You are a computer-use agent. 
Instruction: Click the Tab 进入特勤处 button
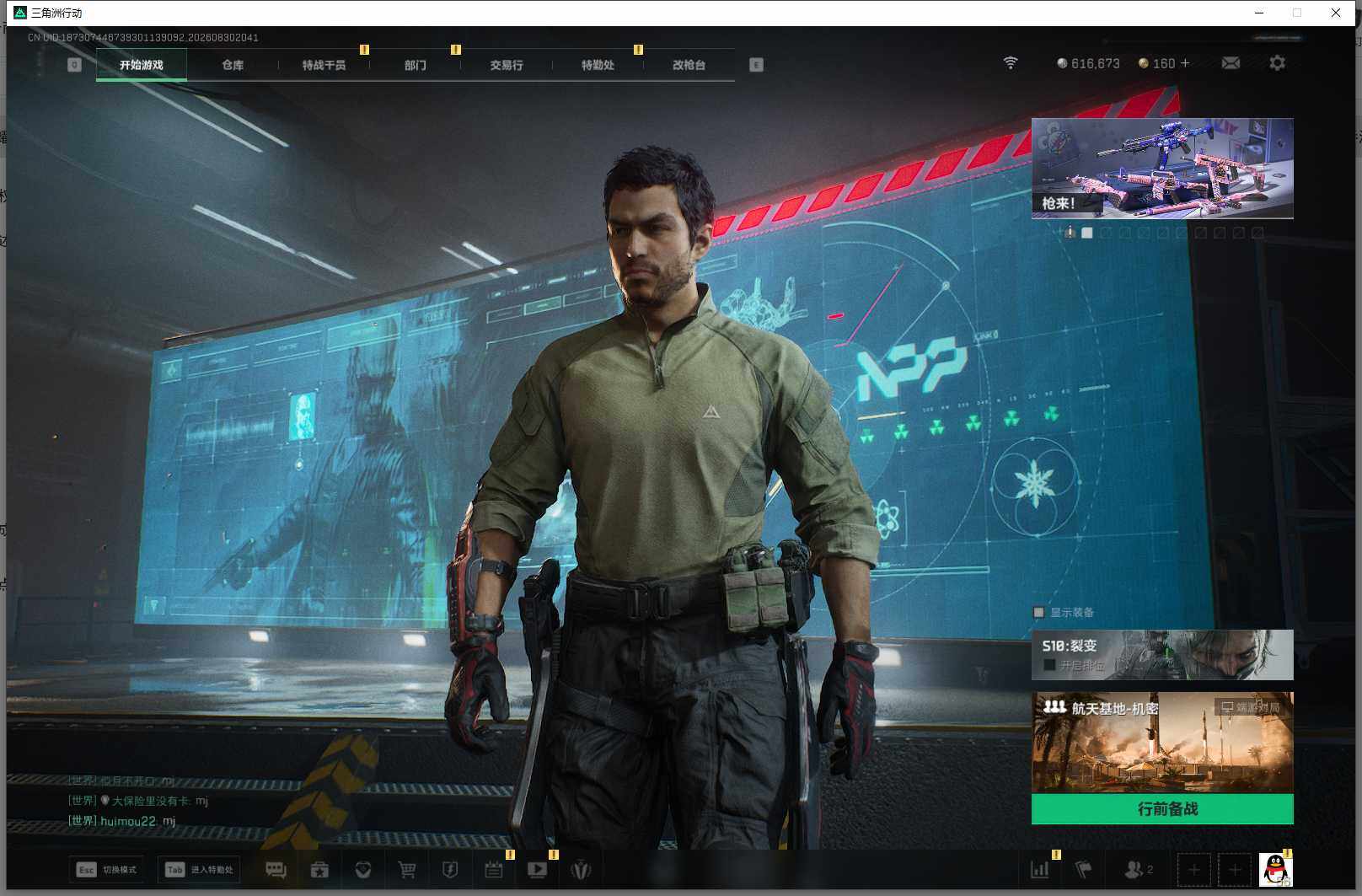200,870
